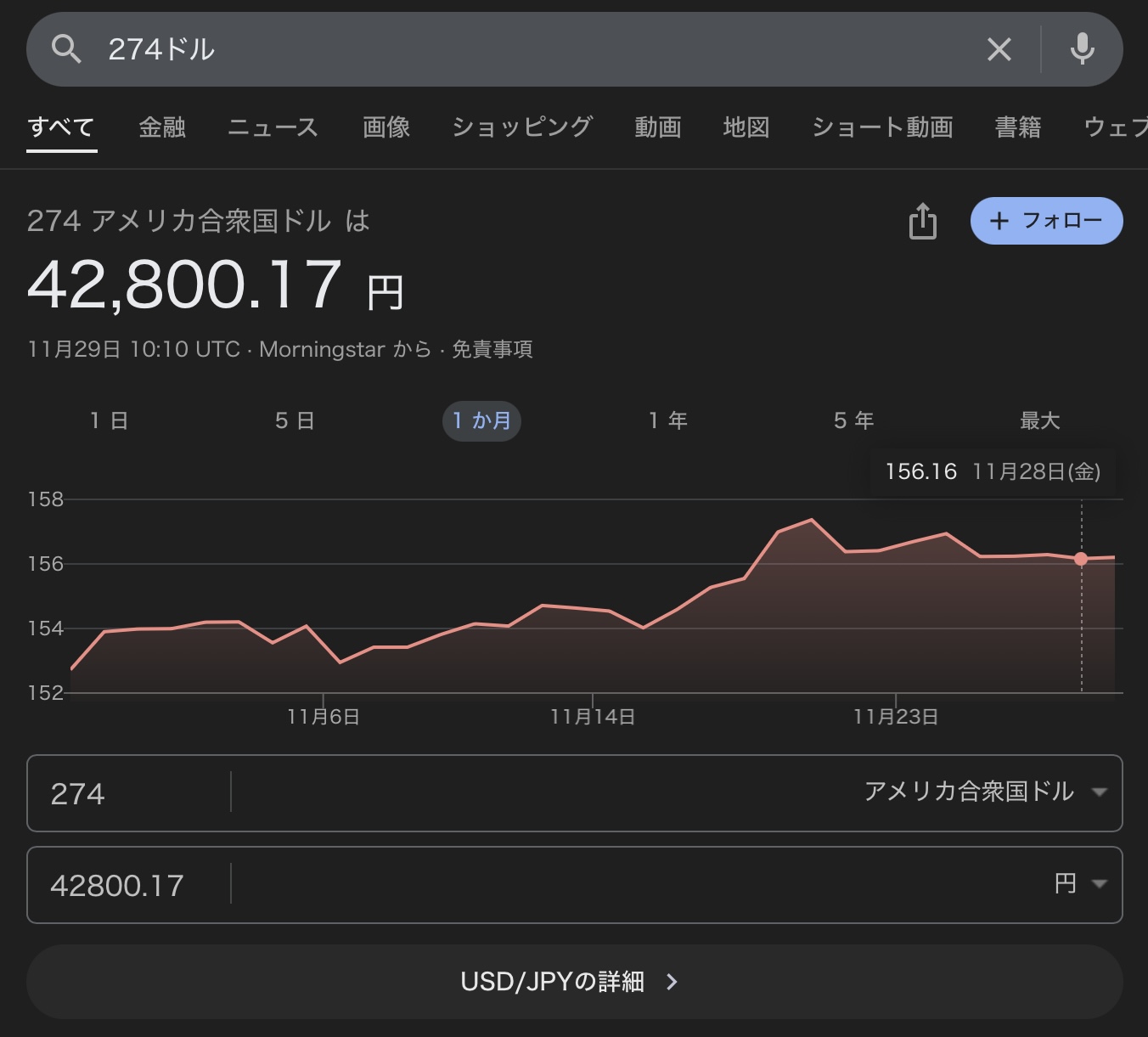Image resolution: width=1148 pixels, height=1037 pixels.
Task: Click the 42800.17 yen amount field
Action: pyautogui.click(x=127, y=885)
